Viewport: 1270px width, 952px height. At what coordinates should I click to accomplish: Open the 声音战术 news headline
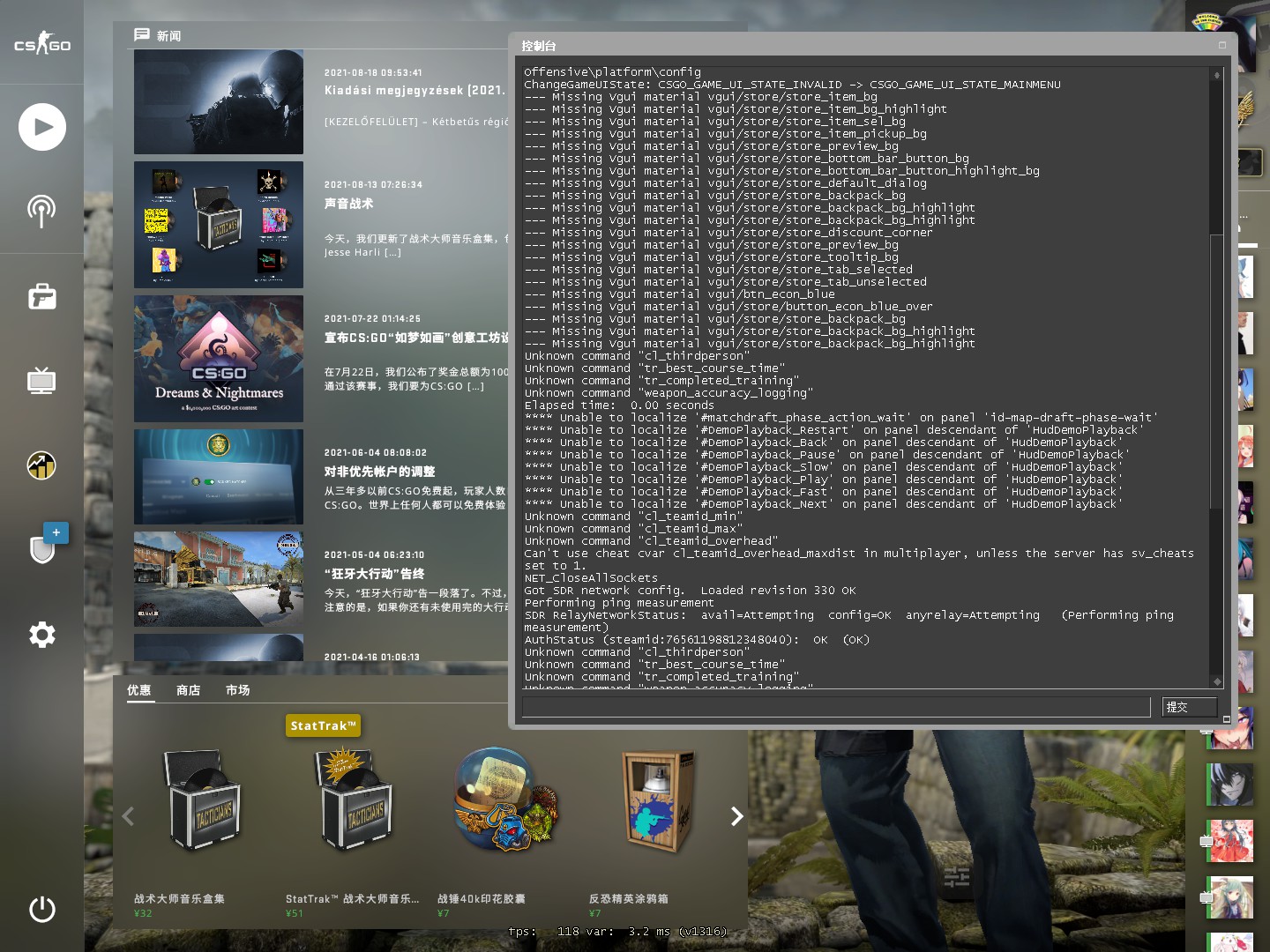point(349,204)
